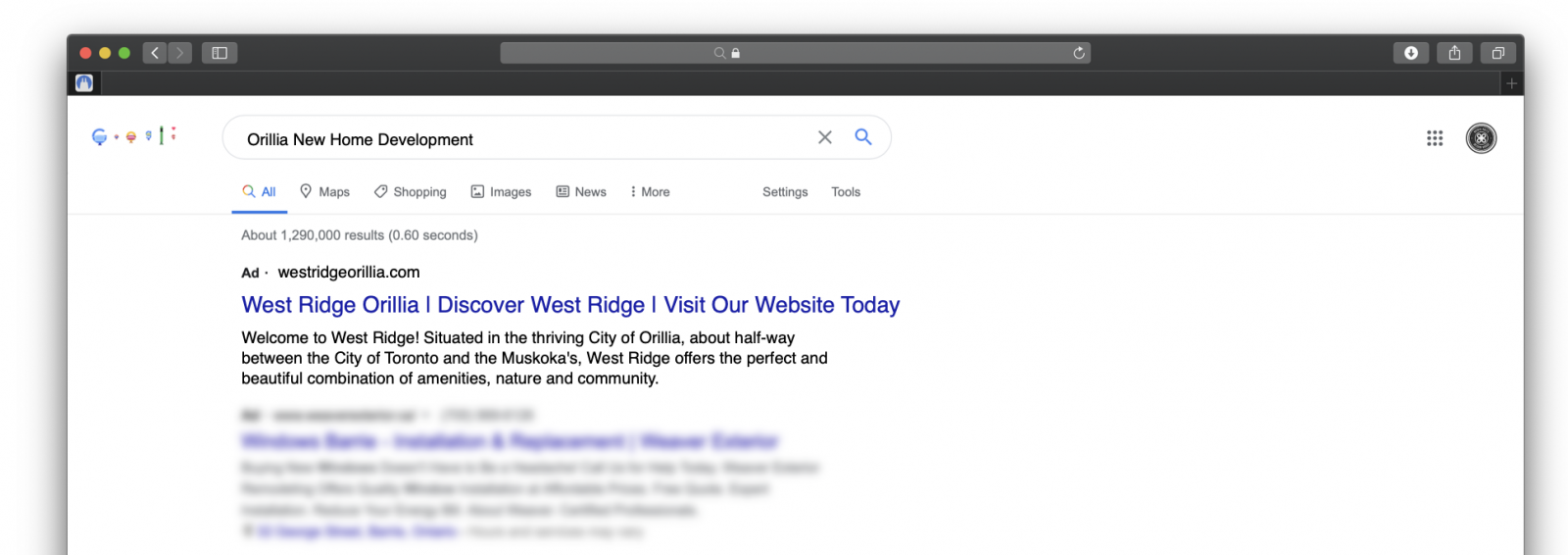Add a new tab with plus

(x=1512, y=83)
